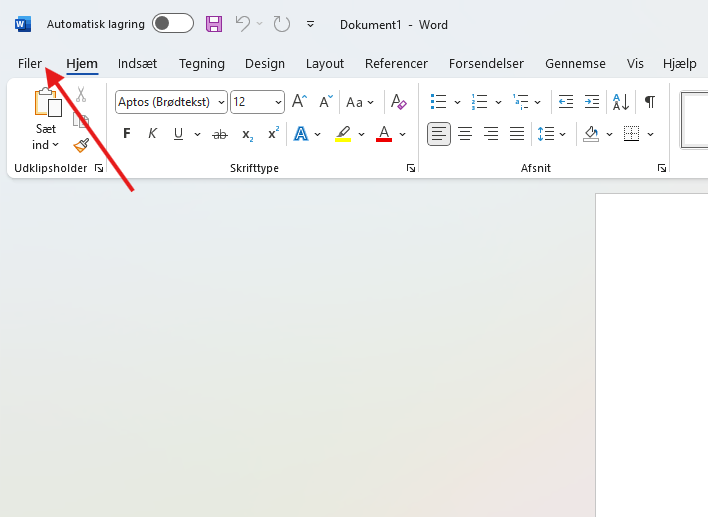Click the Save icon in title bar
The height and width of the screenshot is (517, 708).
coord(214,24)
